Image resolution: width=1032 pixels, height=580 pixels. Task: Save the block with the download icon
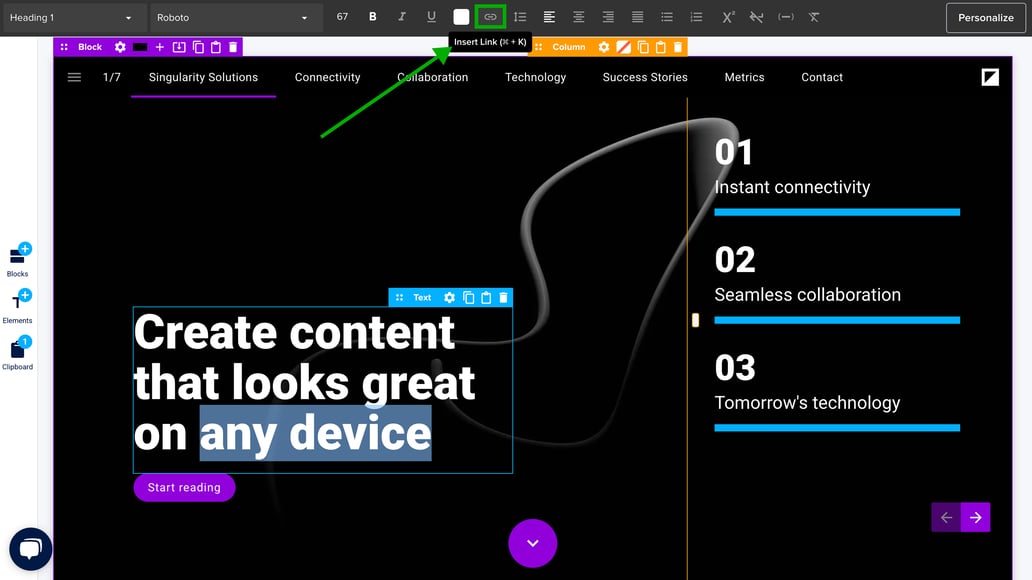pyautogui.click(x=179, y=47)
